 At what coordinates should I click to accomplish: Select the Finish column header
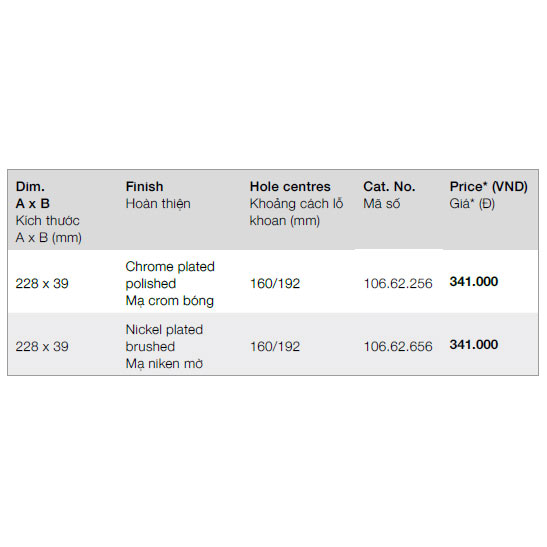(144, 187)
